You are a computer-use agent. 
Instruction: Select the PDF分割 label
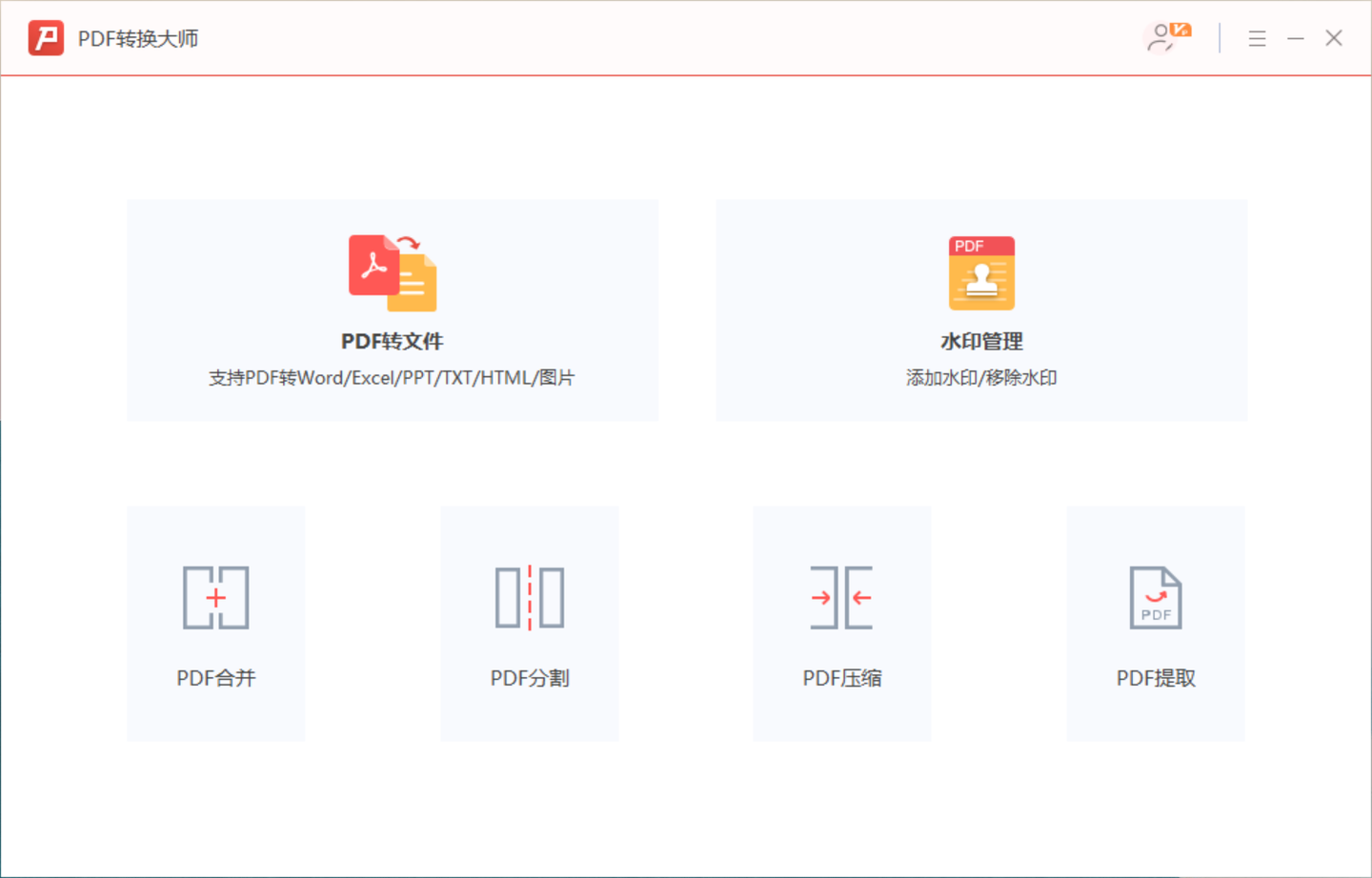pos(530,678)
